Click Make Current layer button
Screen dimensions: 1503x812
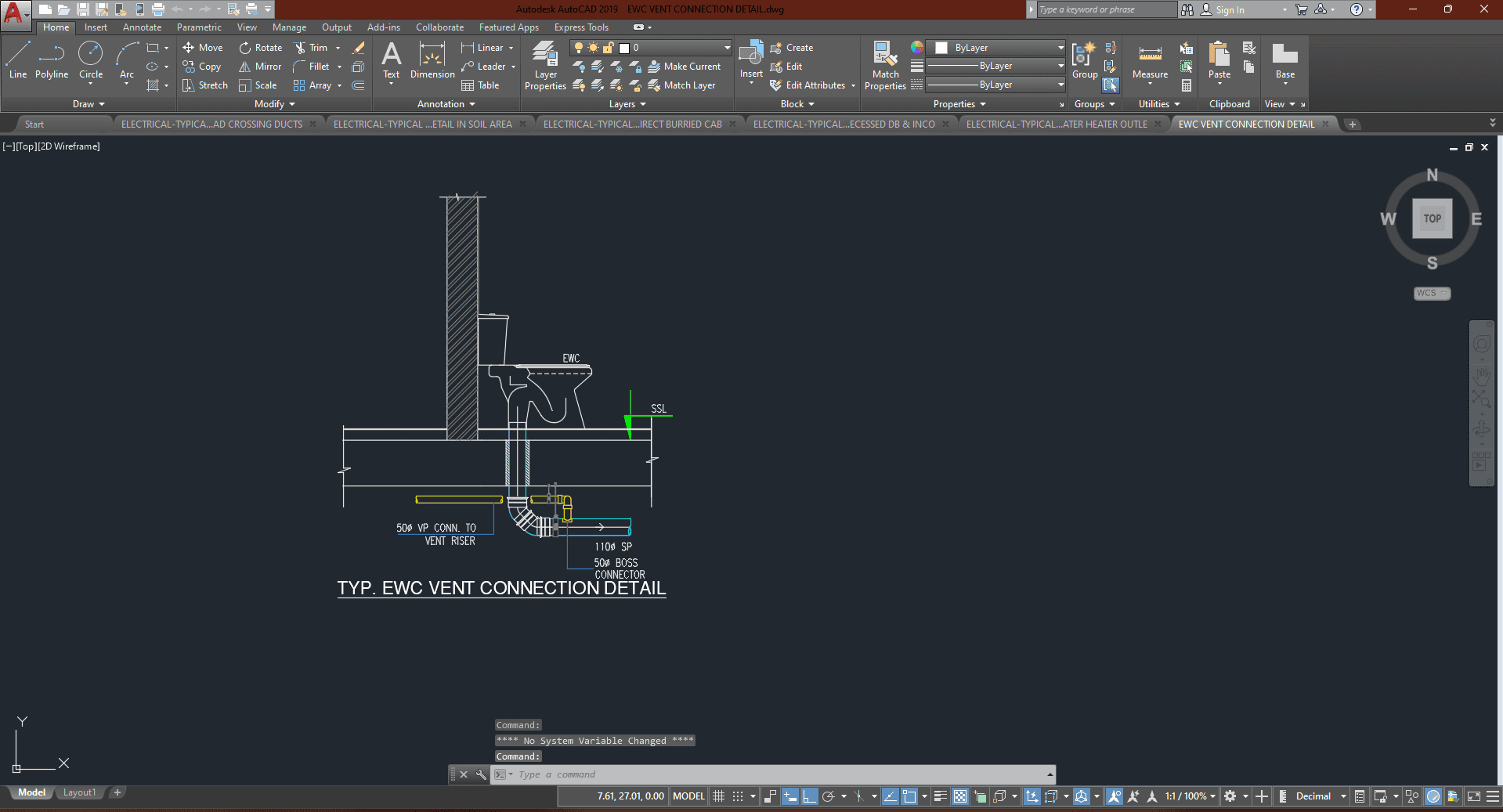[x=685, y=67]
